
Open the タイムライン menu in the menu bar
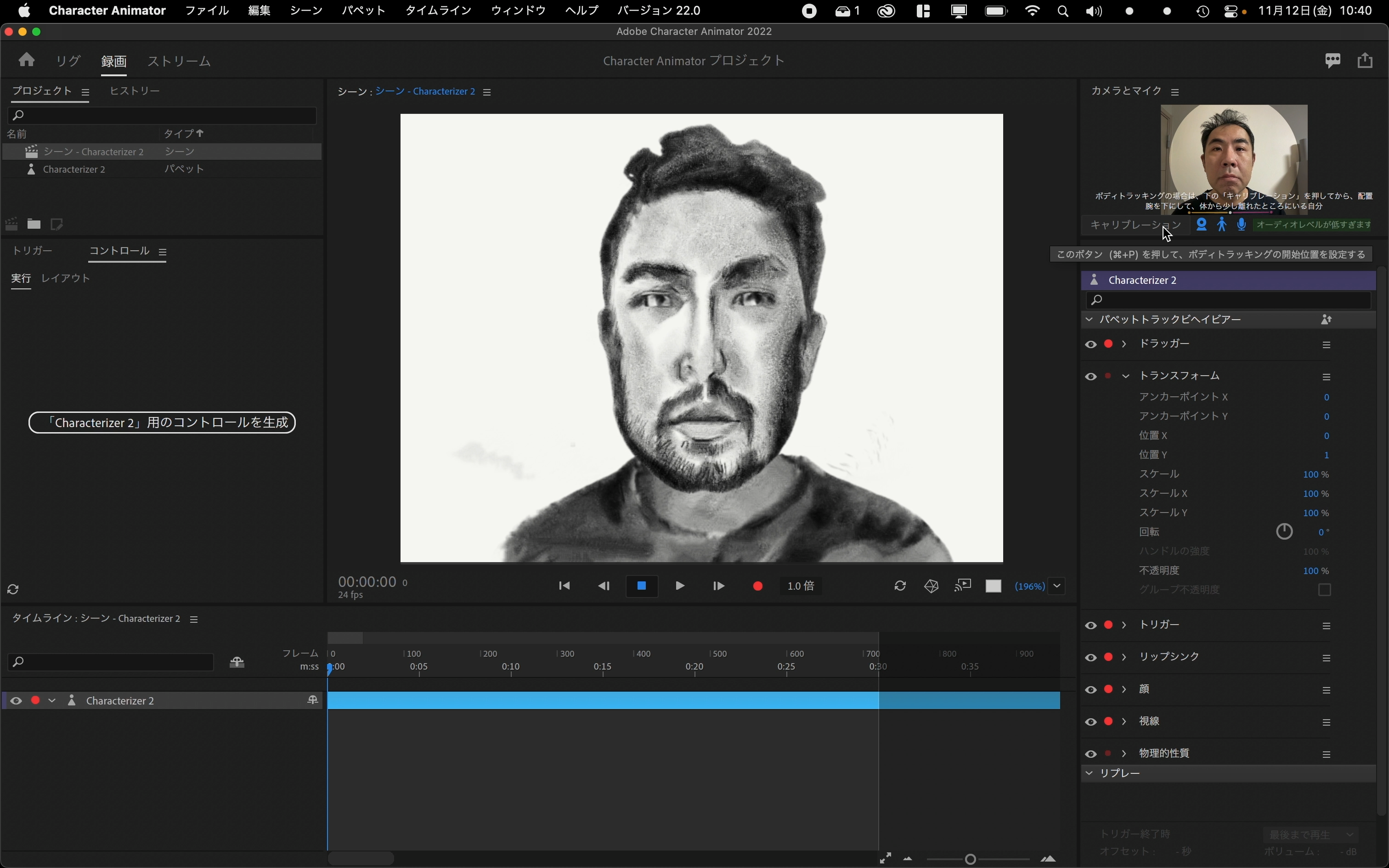point(439,10)
